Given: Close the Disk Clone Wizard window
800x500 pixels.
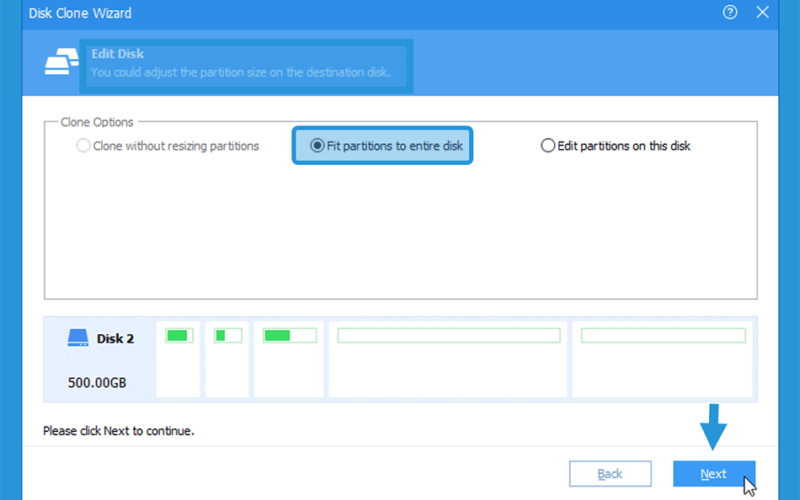Looking at the screenshot, I should click(x=762, y=12).
